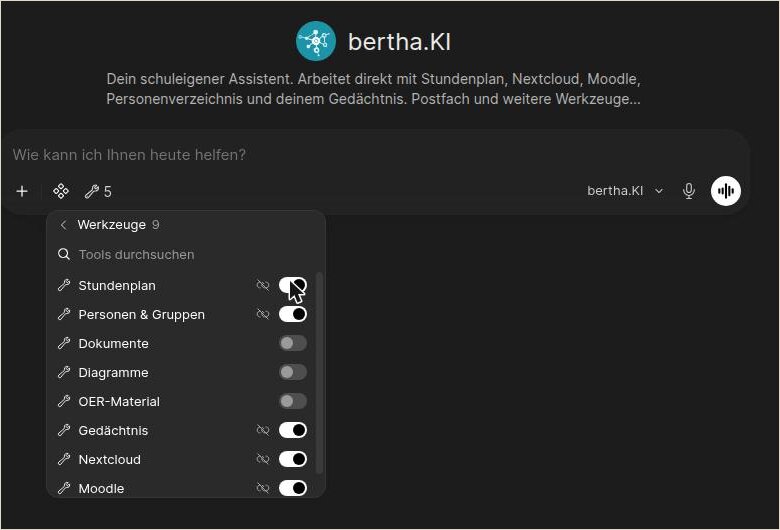This screenshot has height=530, width=780.
Task: Click the assistant description text
Action: point(373,89)
